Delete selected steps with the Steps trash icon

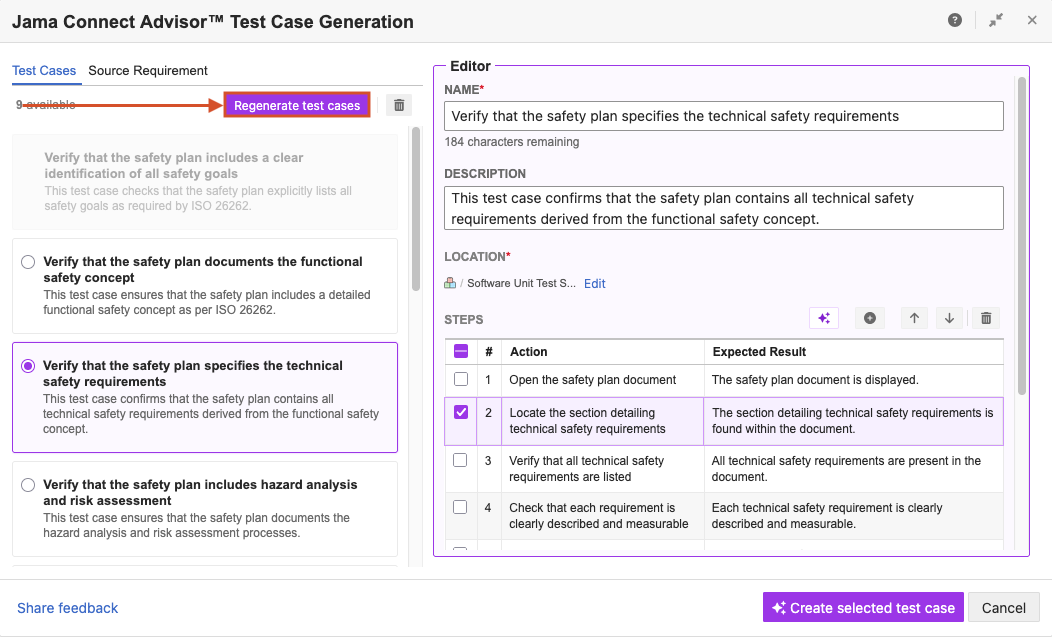986,318
